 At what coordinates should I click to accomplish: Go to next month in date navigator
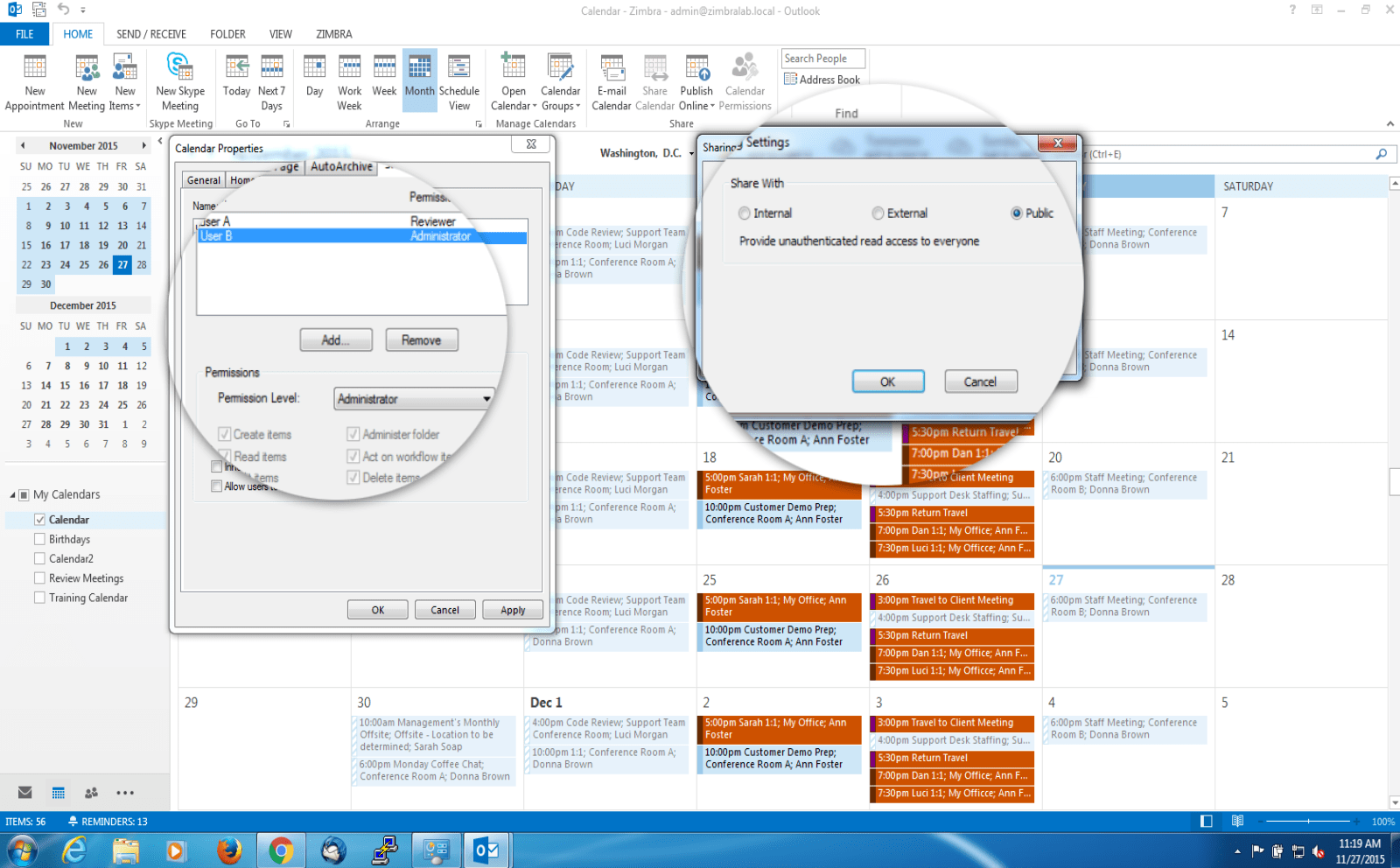tap(144, 146)
